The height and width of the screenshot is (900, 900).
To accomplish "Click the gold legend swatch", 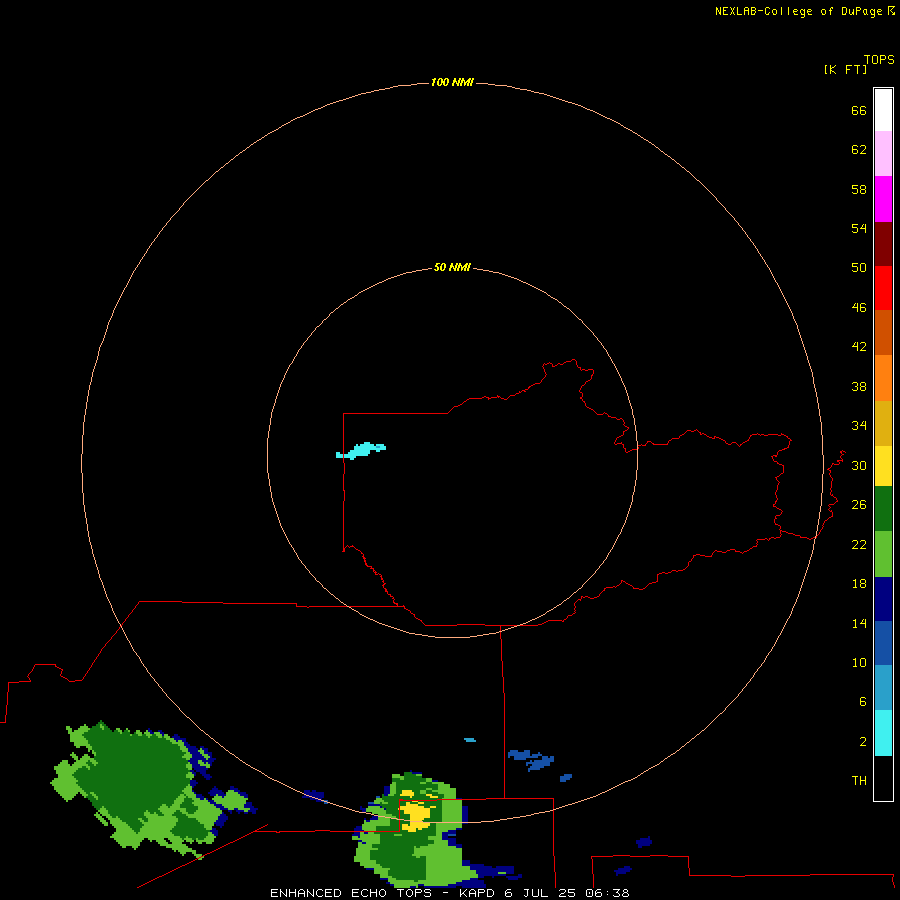I will tap(883, 423).
